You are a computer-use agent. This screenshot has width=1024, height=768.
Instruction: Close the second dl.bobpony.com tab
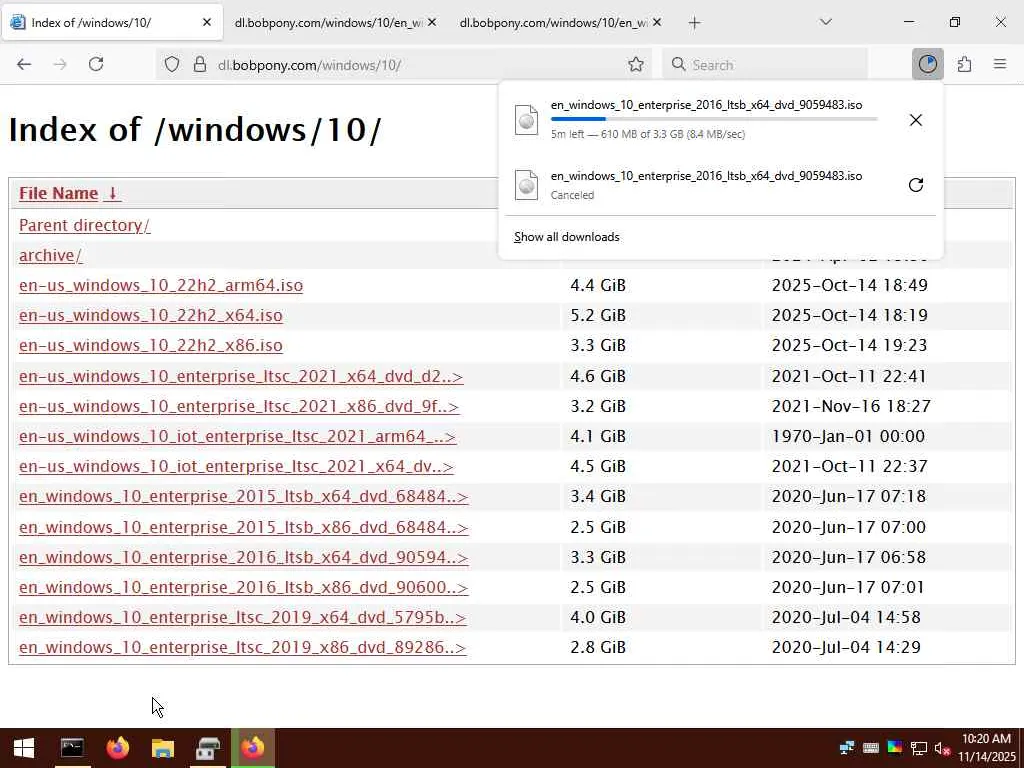pyautogui.click(x=432, y=22)
